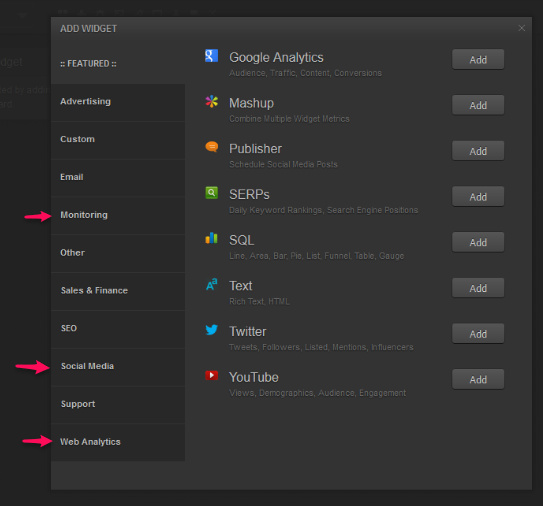Click the Twitter widget title
Image resolution: width=543 pixels, height=506 pixels.
[x=248, y=332]
